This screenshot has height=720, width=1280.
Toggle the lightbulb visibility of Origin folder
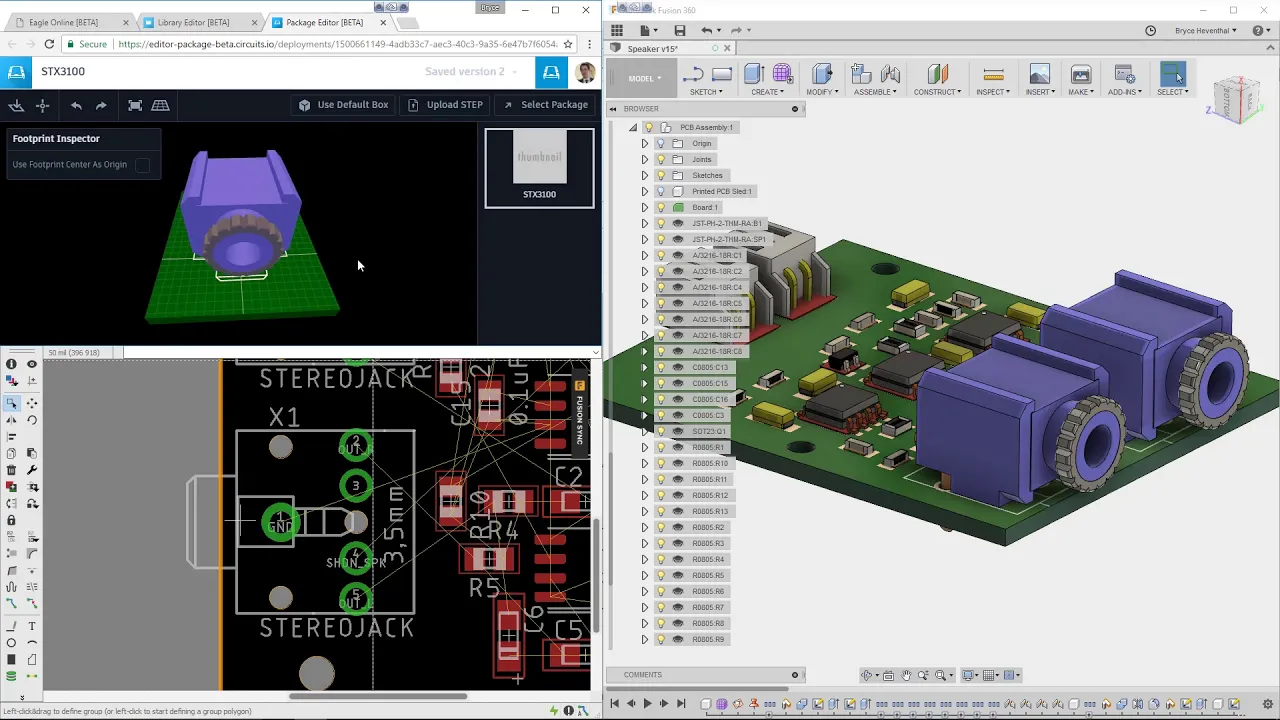point(661,143)
